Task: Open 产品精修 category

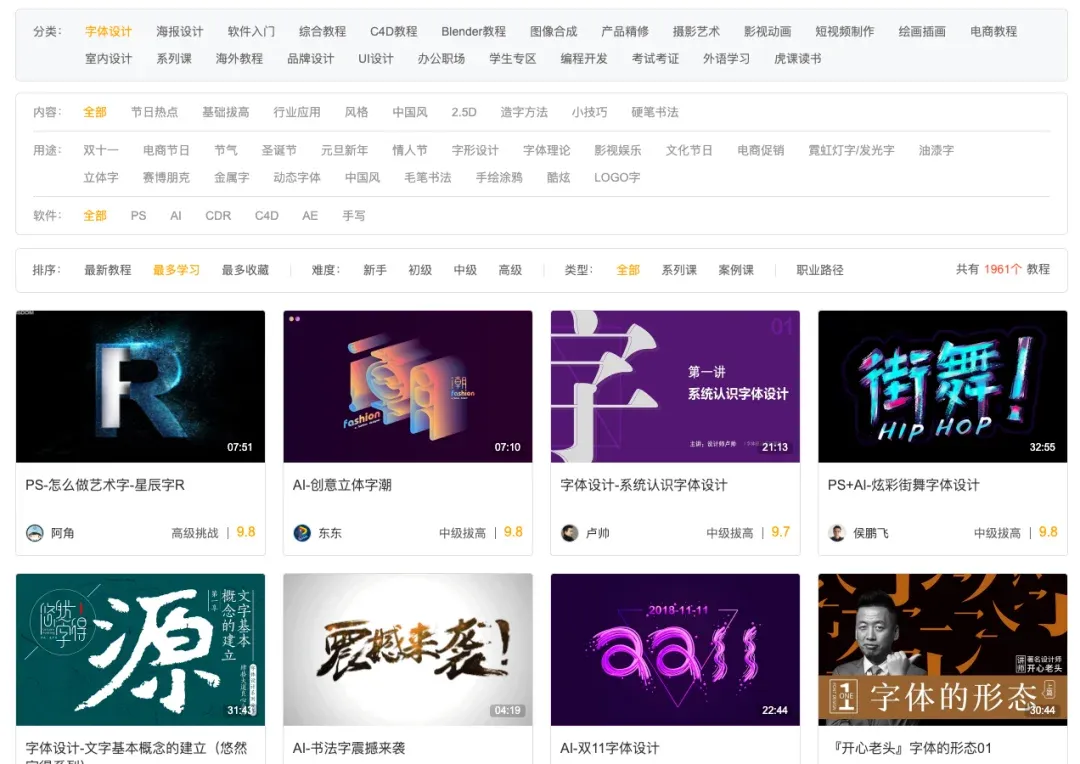Action: coord(625,31)
